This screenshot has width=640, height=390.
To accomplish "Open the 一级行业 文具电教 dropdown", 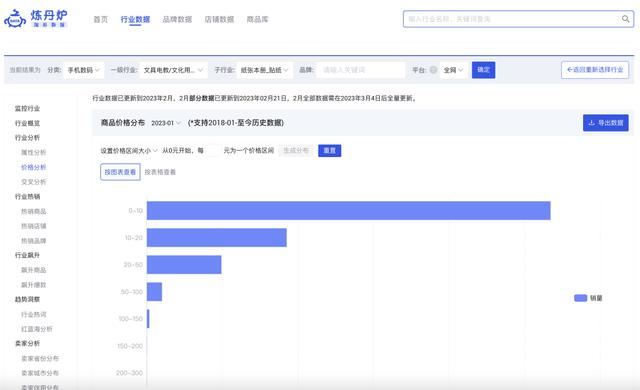I will pos(173,70).
